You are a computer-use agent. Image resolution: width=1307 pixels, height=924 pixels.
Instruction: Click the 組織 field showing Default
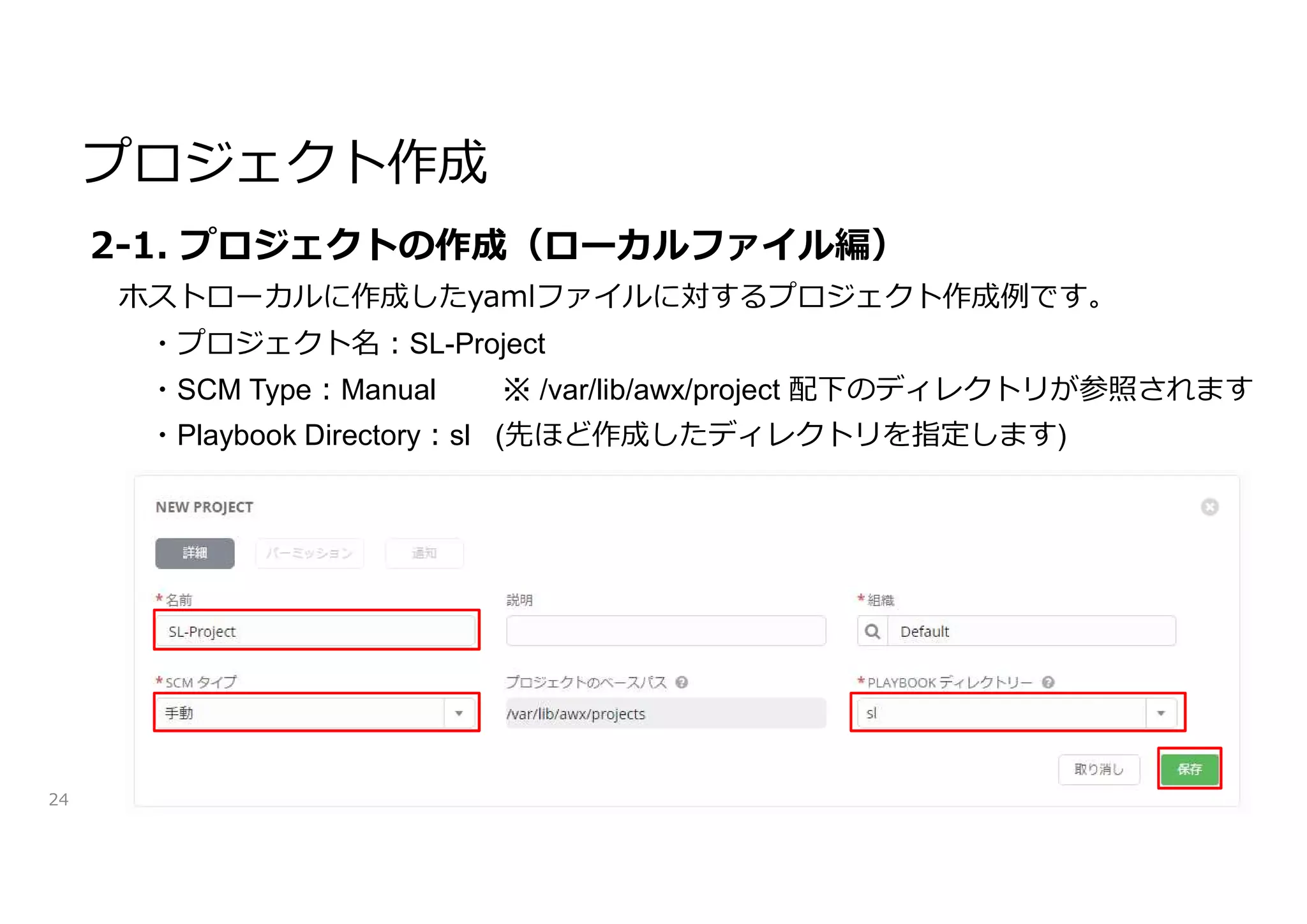coord(1031,631)
